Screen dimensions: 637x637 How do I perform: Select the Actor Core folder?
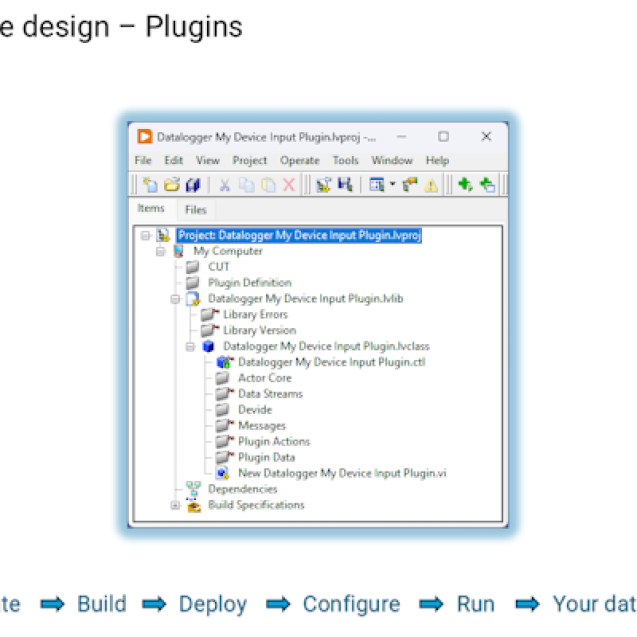264,378
